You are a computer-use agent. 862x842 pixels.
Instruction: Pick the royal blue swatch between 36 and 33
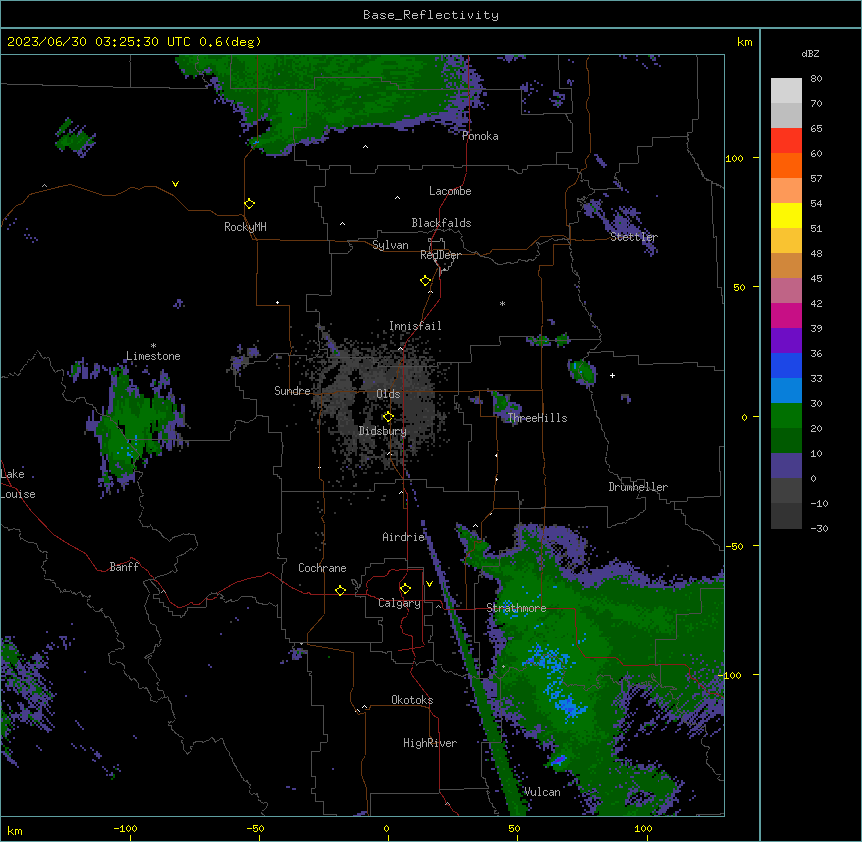click(786, 365)
